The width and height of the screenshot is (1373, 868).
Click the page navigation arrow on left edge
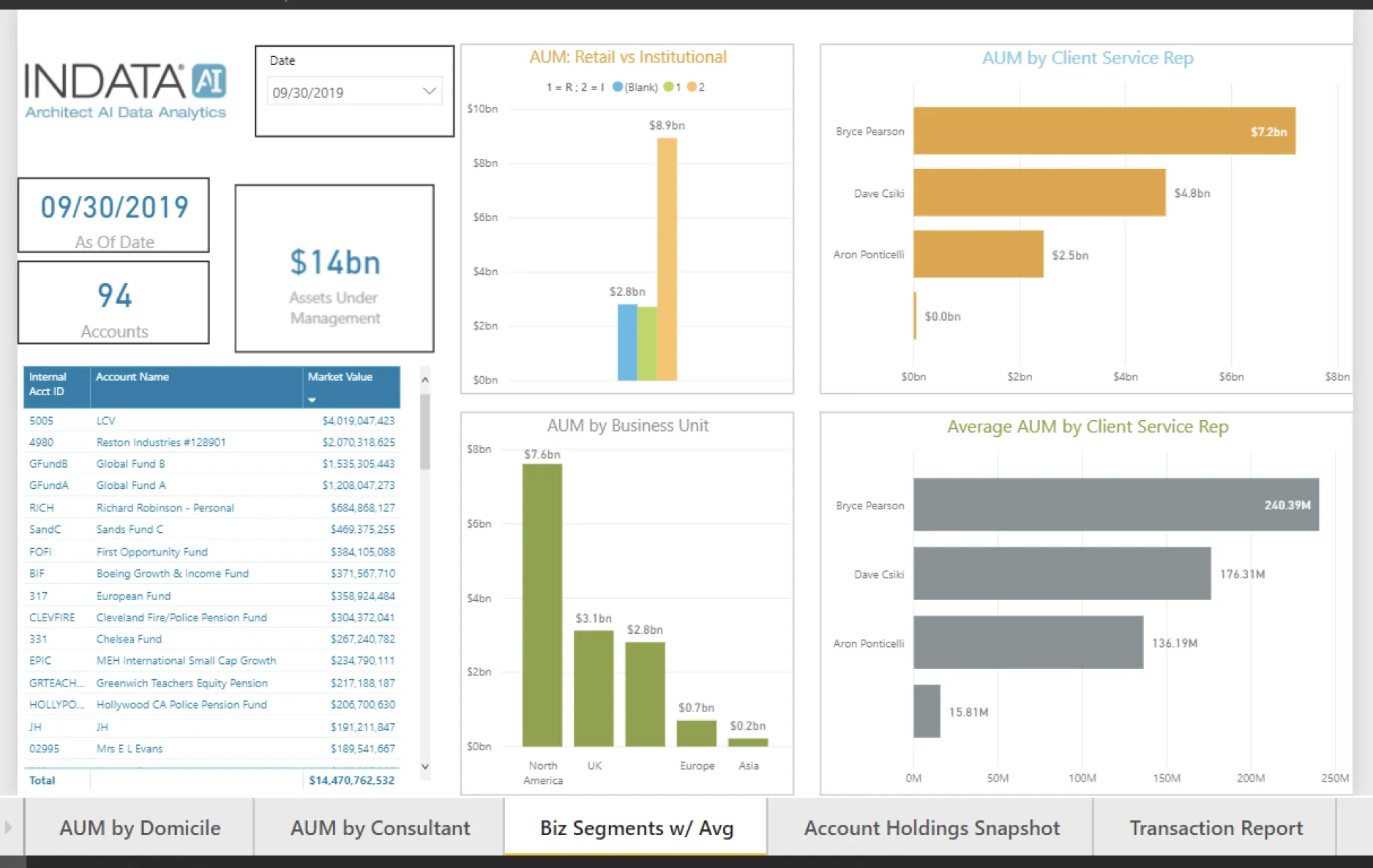pos(8,826)
